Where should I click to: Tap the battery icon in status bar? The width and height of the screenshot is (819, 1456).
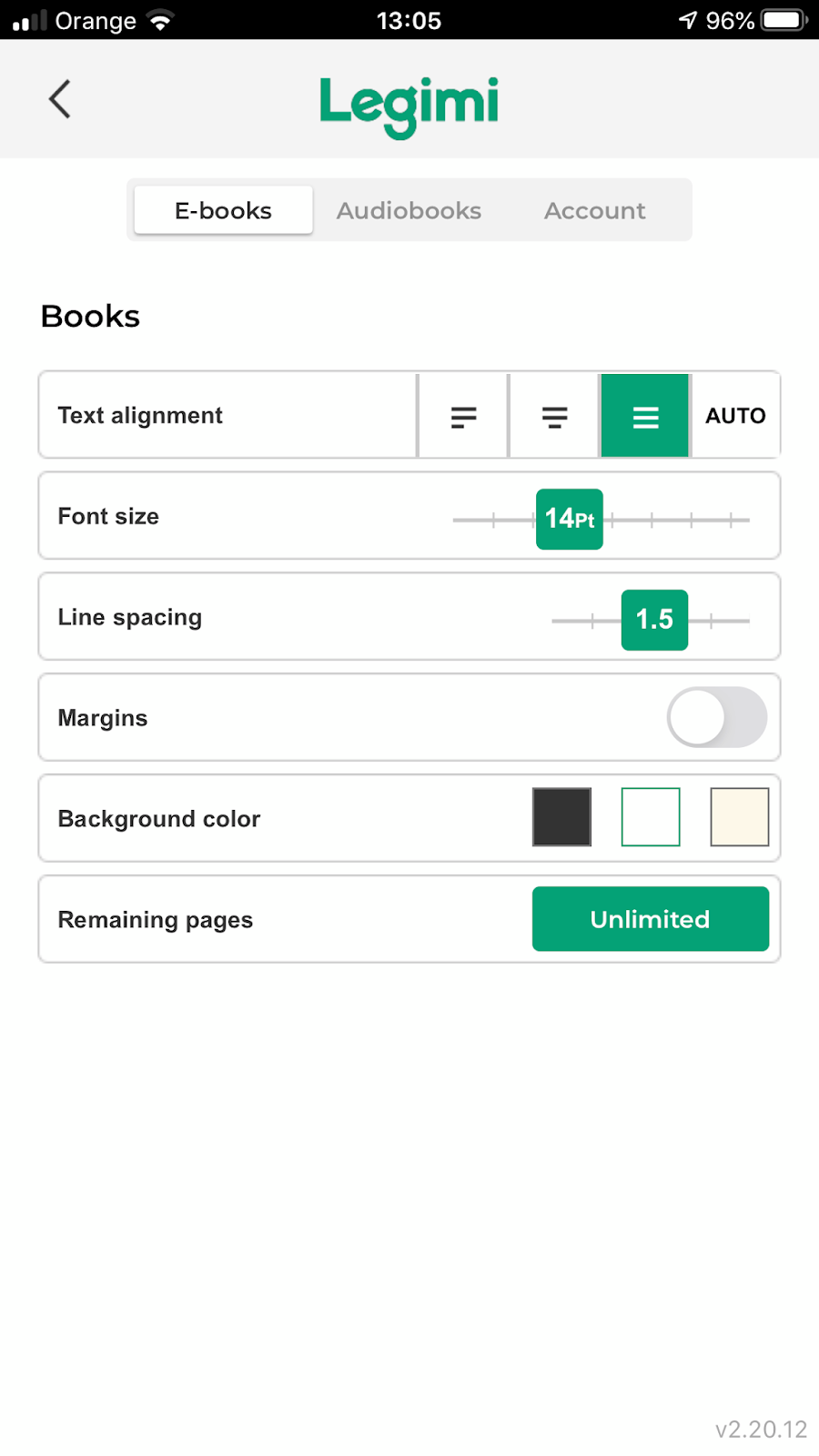tap(784, 20)
